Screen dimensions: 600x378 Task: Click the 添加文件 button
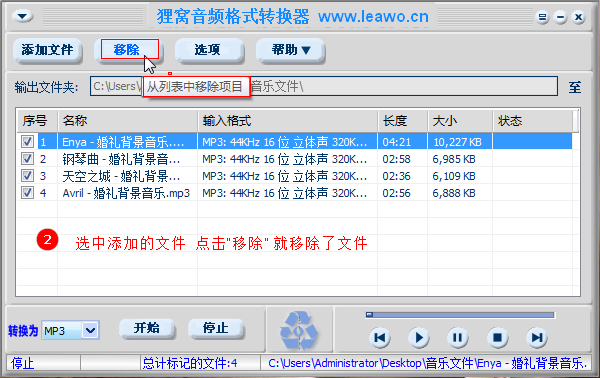pos(47,50)
